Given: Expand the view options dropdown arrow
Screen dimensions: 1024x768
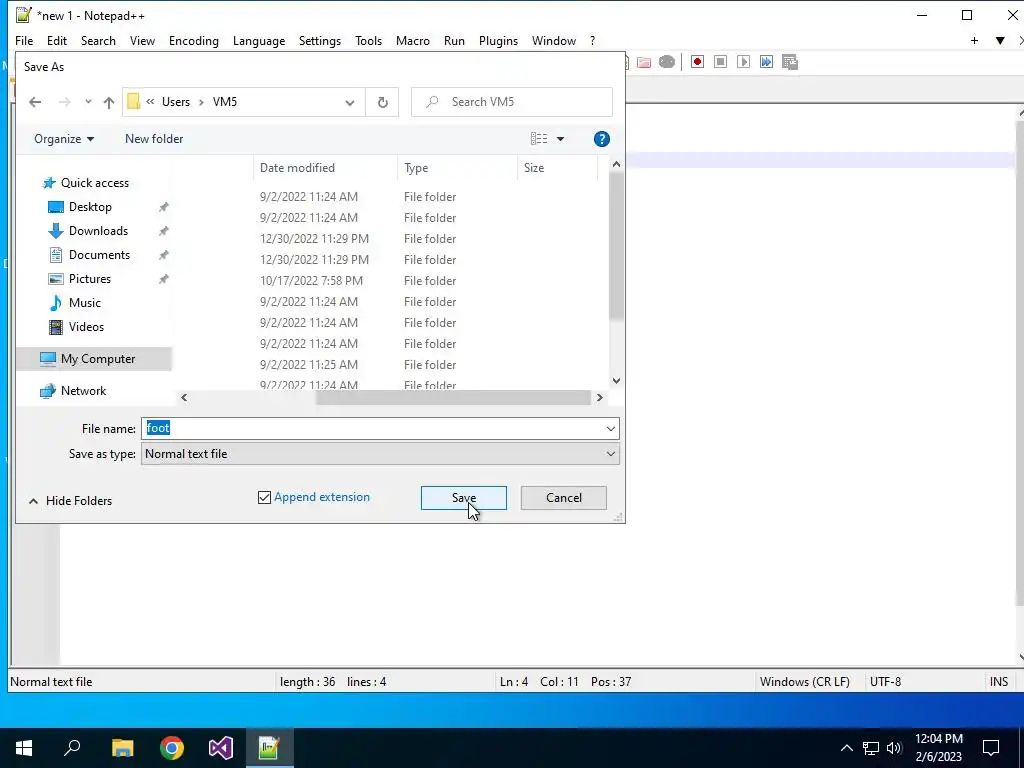Looking at the screenshot, I should (x=560, y=139).
